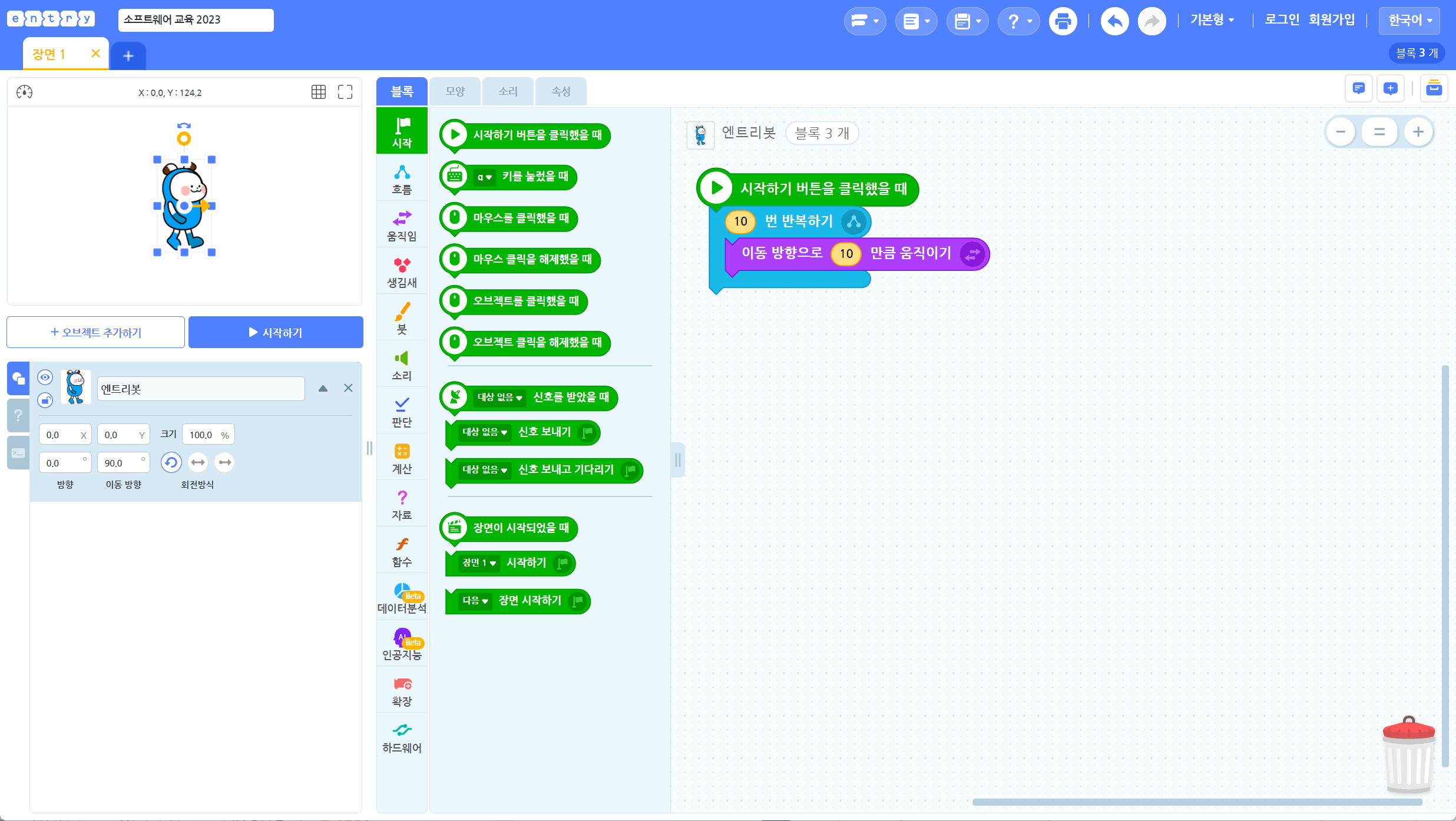This screenshot has width=1456, height=821.
Task: Open the q key dropdown in the key-pressed block
Action: pos(485,177)
